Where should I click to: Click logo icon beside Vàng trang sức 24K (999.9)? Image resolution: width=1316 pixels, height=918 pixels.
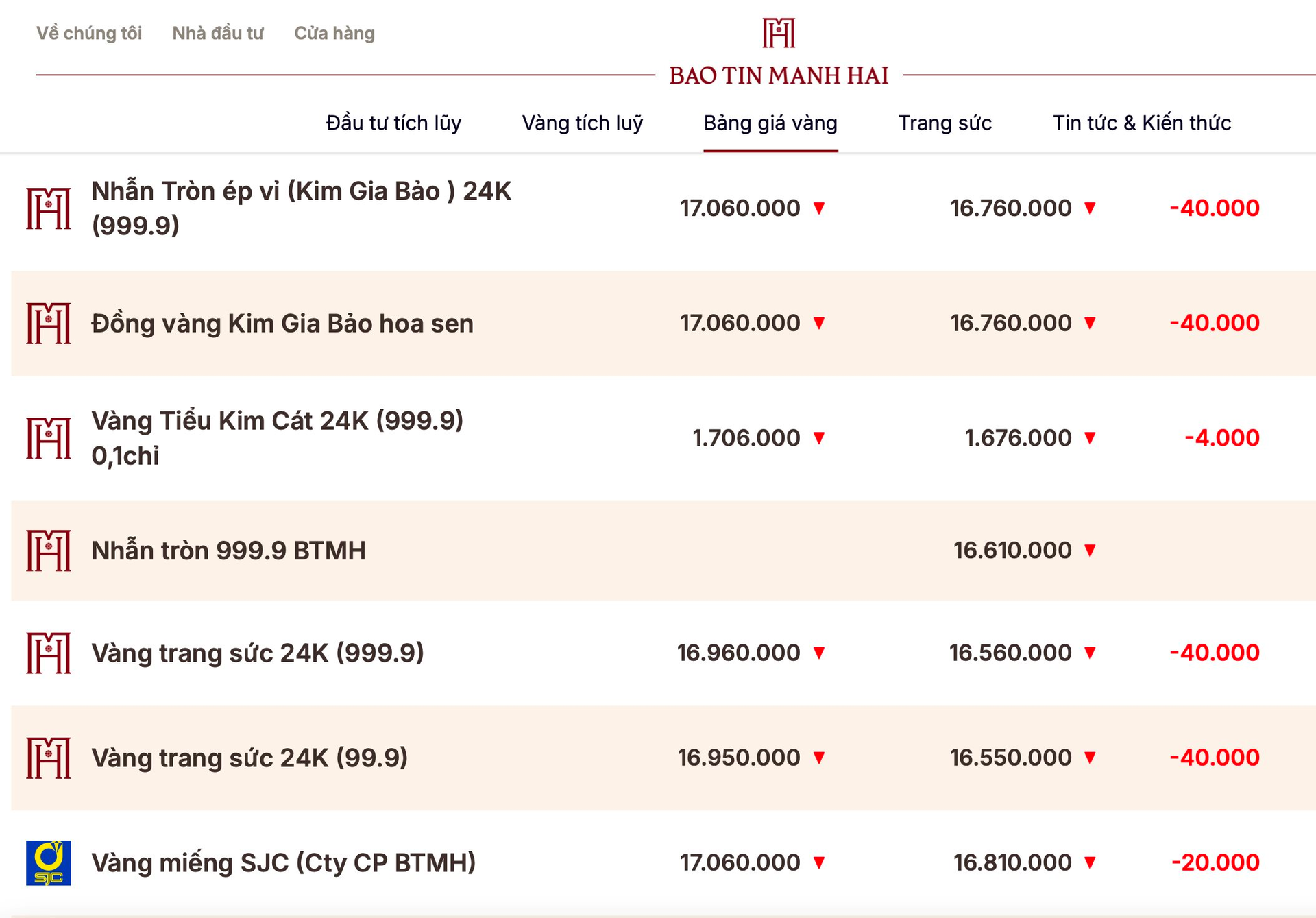tap(49, 653)
